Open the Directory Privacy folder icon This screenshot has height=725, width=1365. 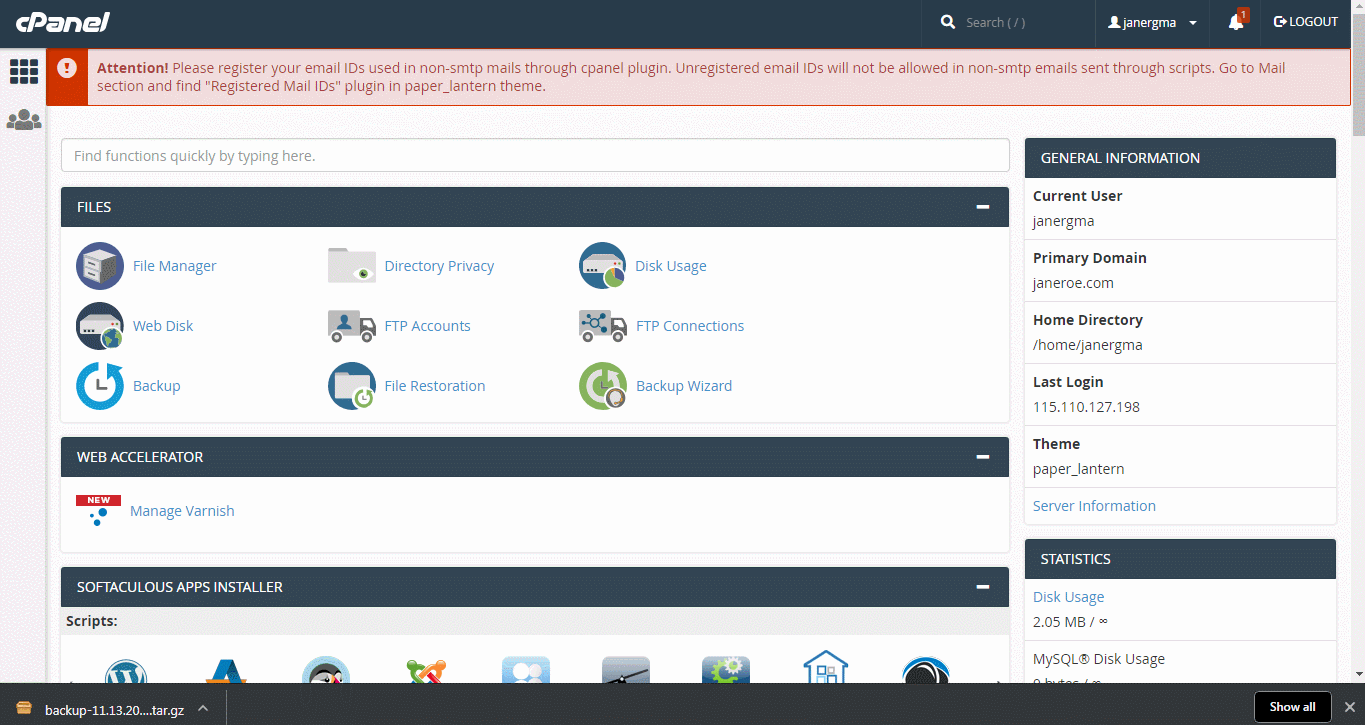click(x=352, y=266)
